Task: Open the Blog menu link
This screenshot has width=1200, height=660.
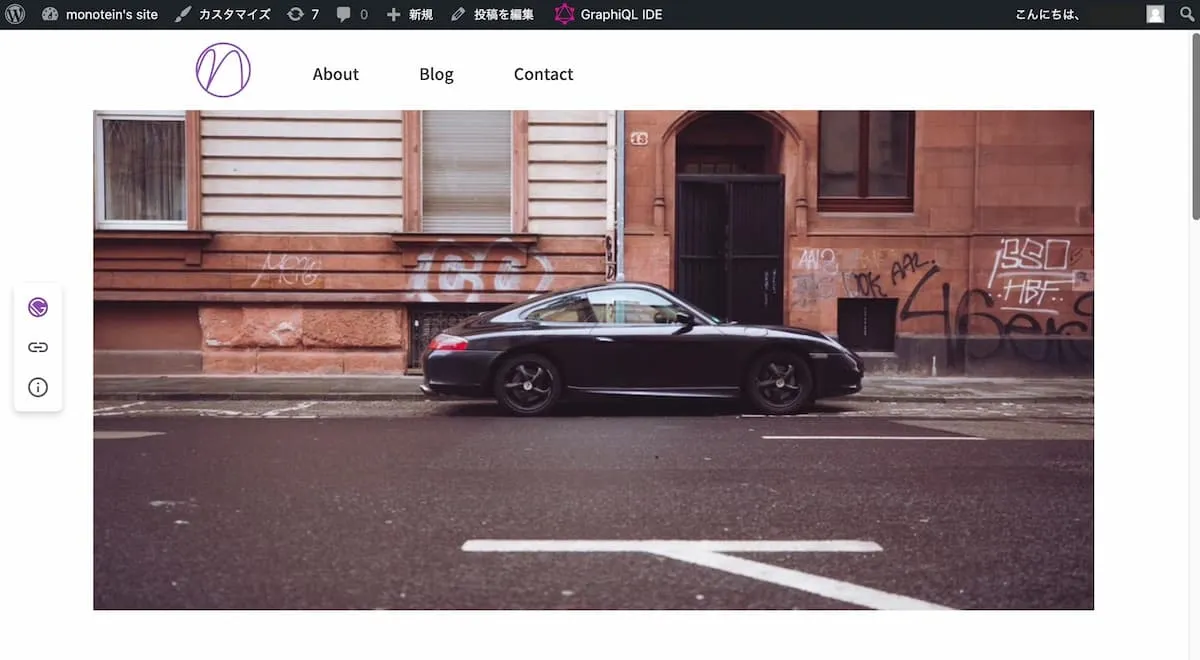Action: [436, 74]
